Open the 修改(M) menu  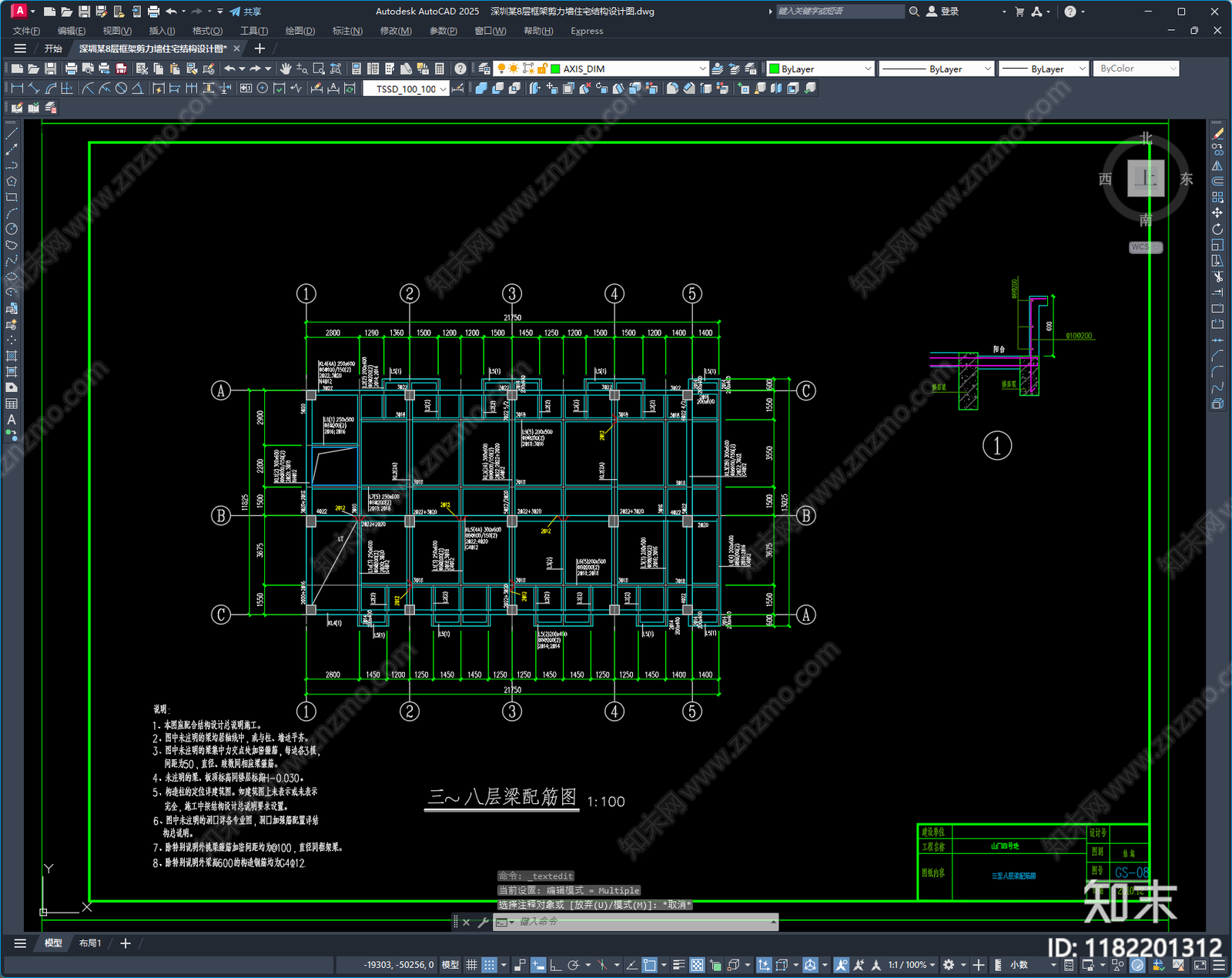(396, 31)
